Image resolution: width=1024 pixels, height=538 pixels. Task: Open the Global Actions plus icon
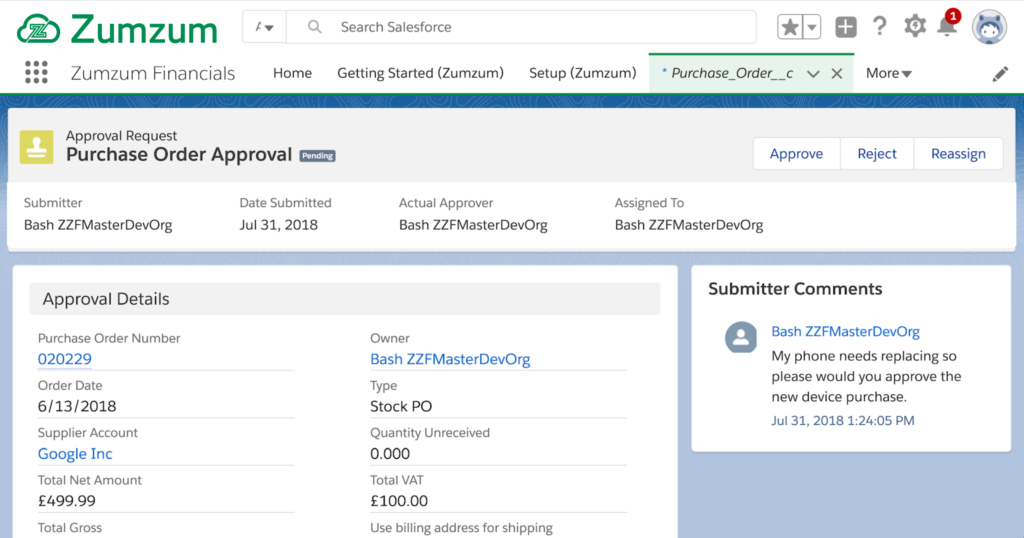pyautogui.click(x=846, y=27)
